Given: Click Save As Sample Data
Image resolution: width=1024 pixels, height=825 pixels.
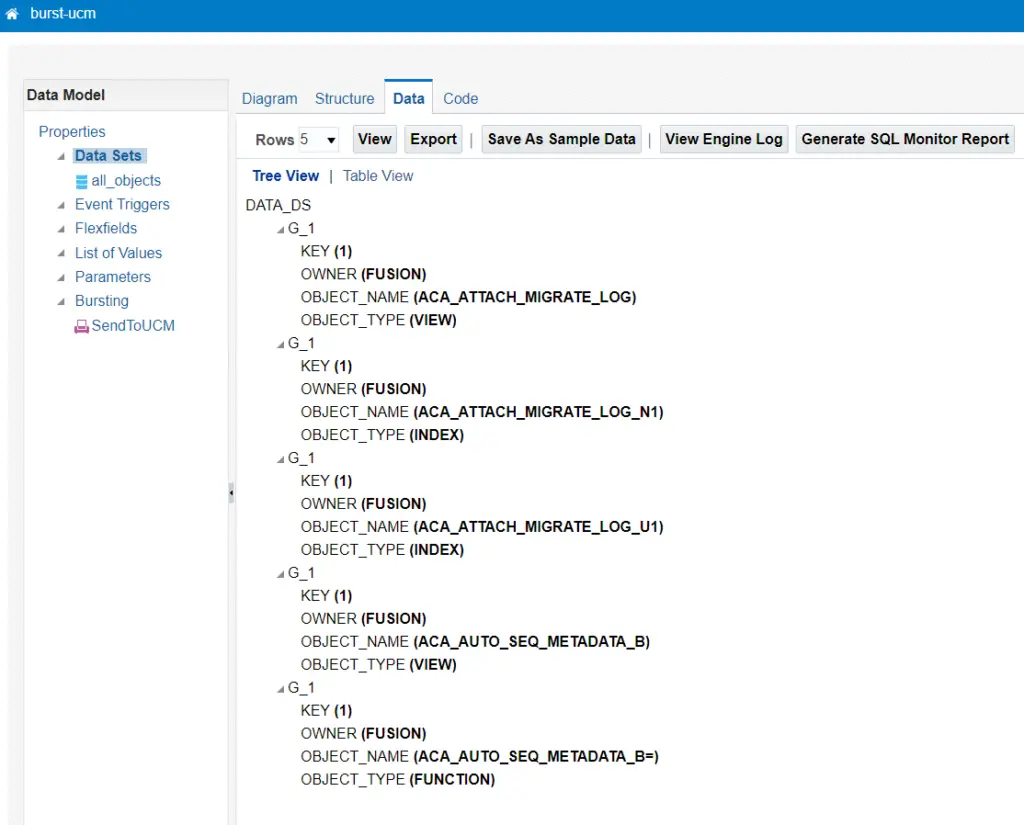Looking at the screenshot, I should (561, 139).
